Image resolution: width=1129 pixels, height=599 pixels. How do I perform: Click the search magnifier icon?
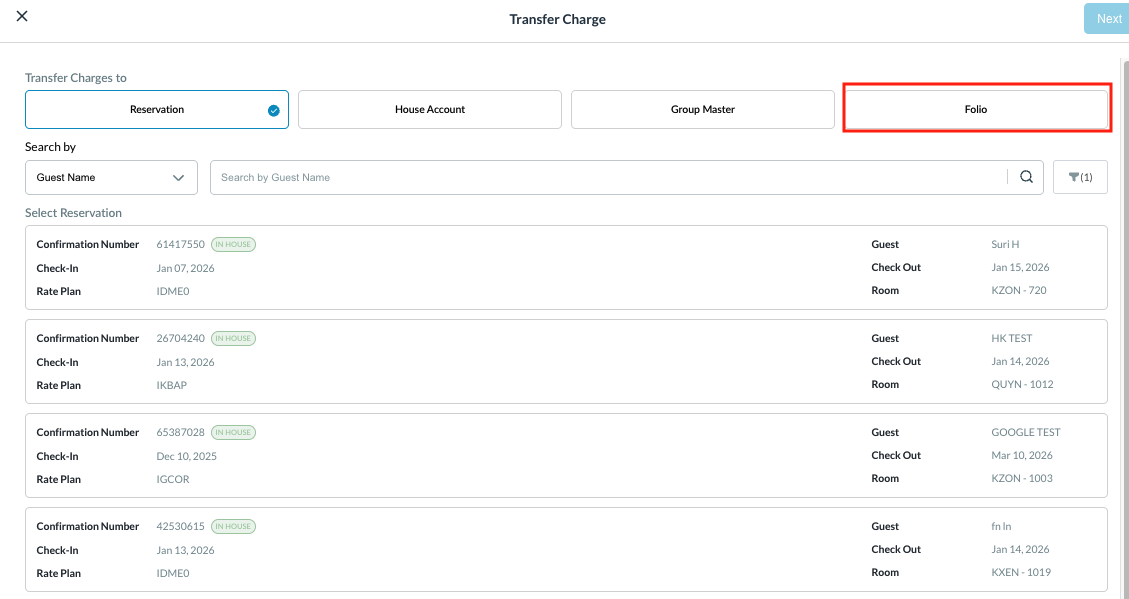click(x=1026, y=177)
